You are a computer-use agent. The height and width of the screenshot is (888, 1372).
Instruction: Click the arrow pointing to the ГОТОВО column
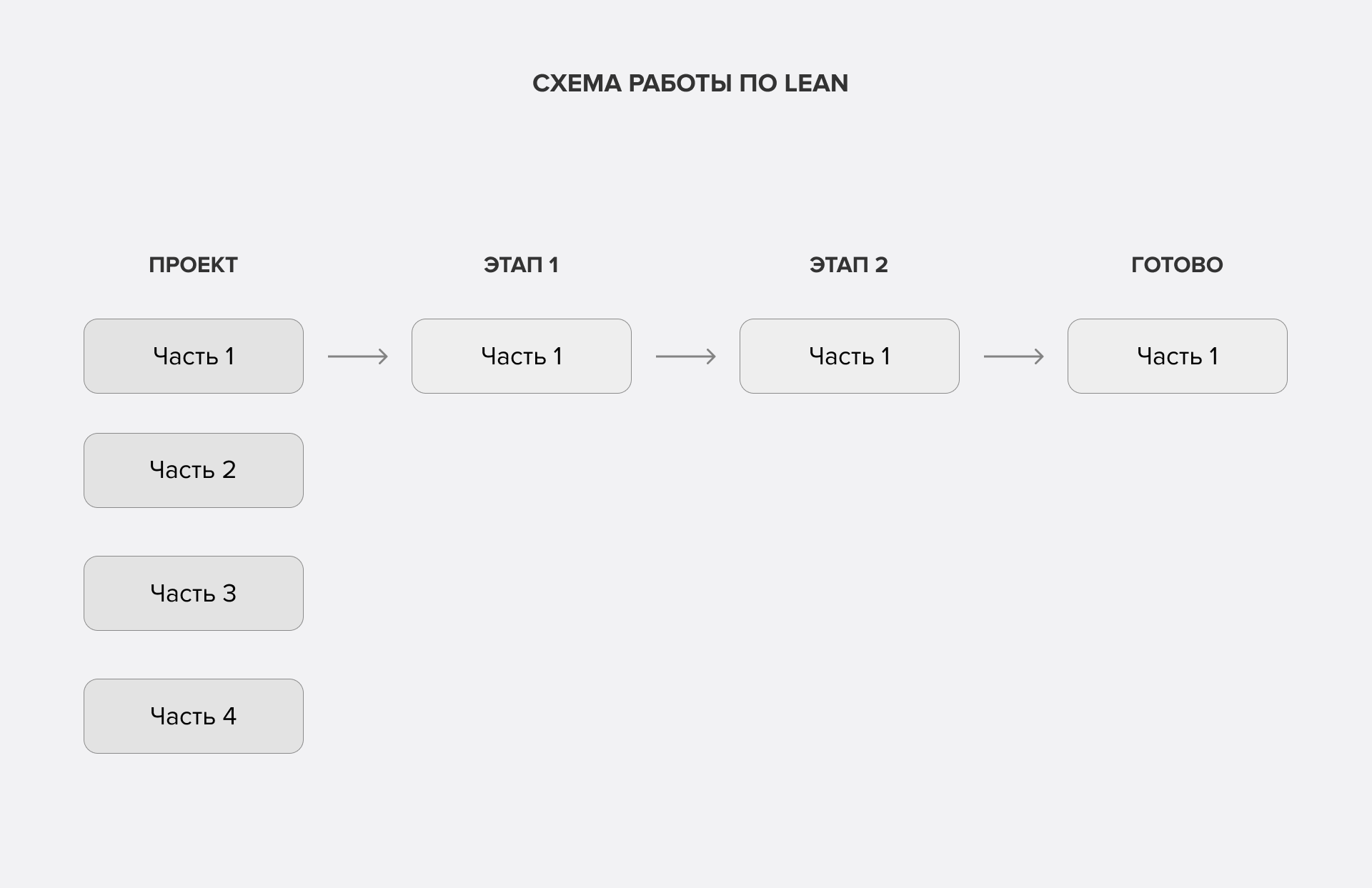pos(1013,356)
